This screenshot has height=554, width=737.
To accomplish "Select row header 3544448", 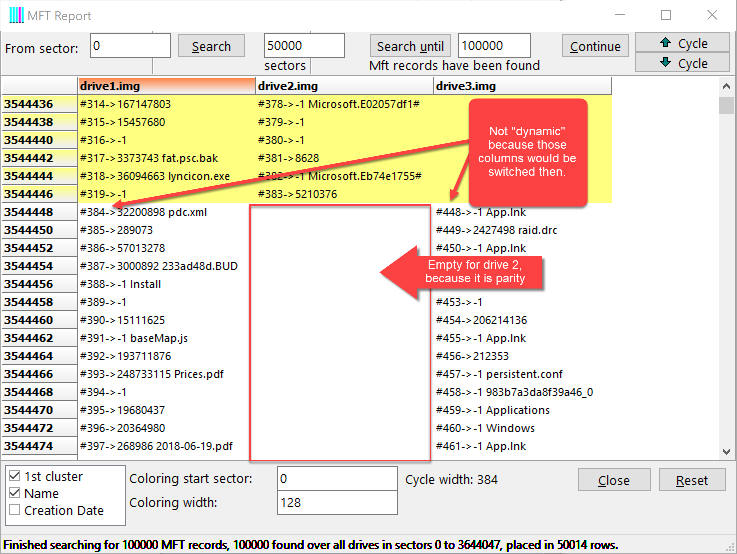I will (x=39, y=212).
